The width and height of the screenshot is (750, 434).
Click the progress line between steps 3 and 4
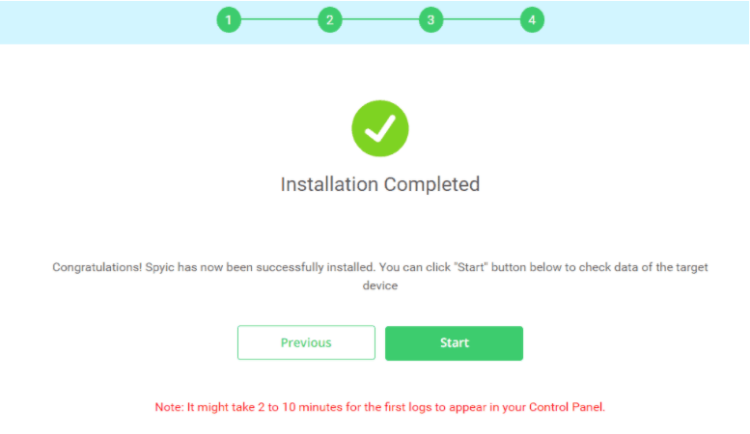coord(481,20)
